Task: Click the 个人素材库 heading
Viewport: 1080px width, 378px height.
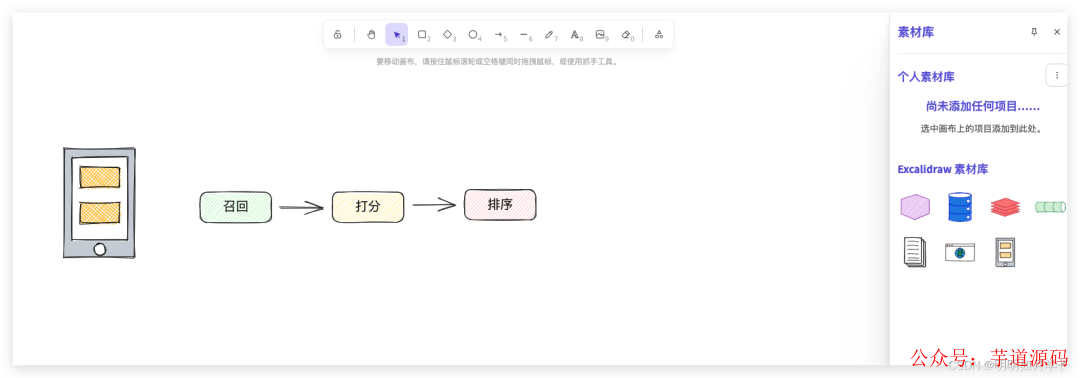Action: click(x=926, y=76)
